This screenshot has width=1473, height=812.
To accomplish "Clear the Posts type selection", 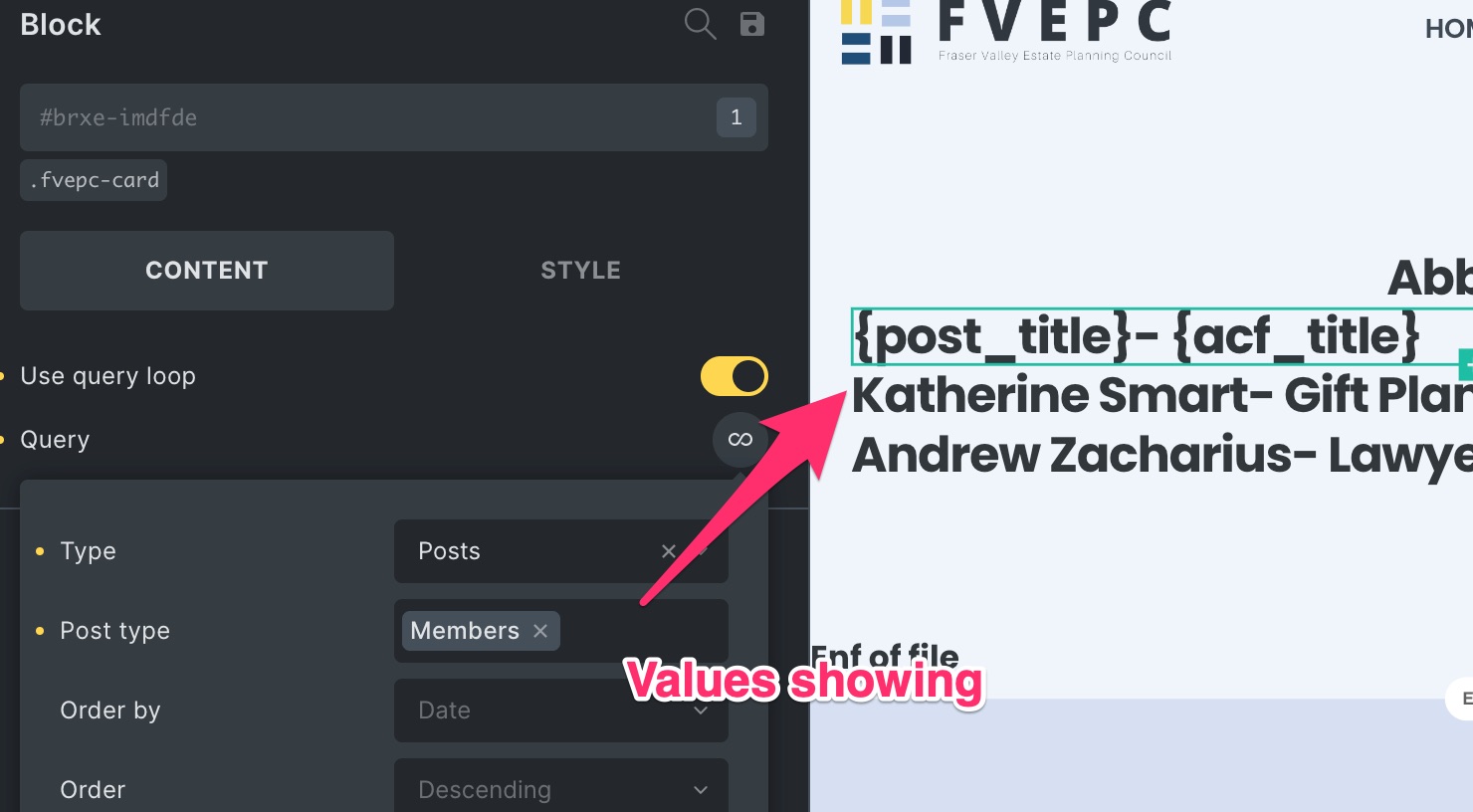I will tap(668, 551).
